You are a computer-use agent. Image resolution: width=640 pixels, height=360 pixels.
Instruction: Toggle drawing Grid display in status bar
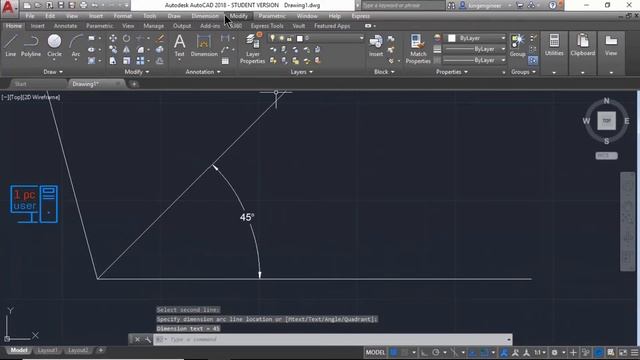click(393, 352)
